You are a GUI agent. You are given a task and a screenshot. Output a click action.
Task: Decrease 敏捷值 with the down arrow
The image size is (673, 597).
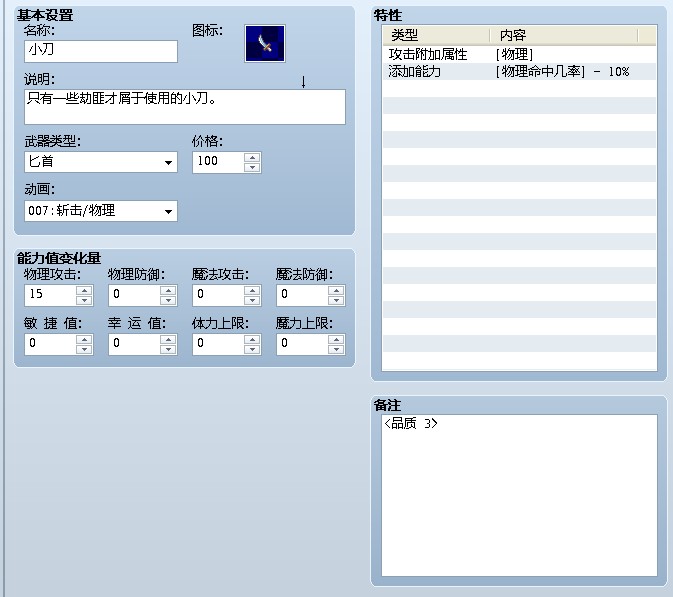coord(84,349)
